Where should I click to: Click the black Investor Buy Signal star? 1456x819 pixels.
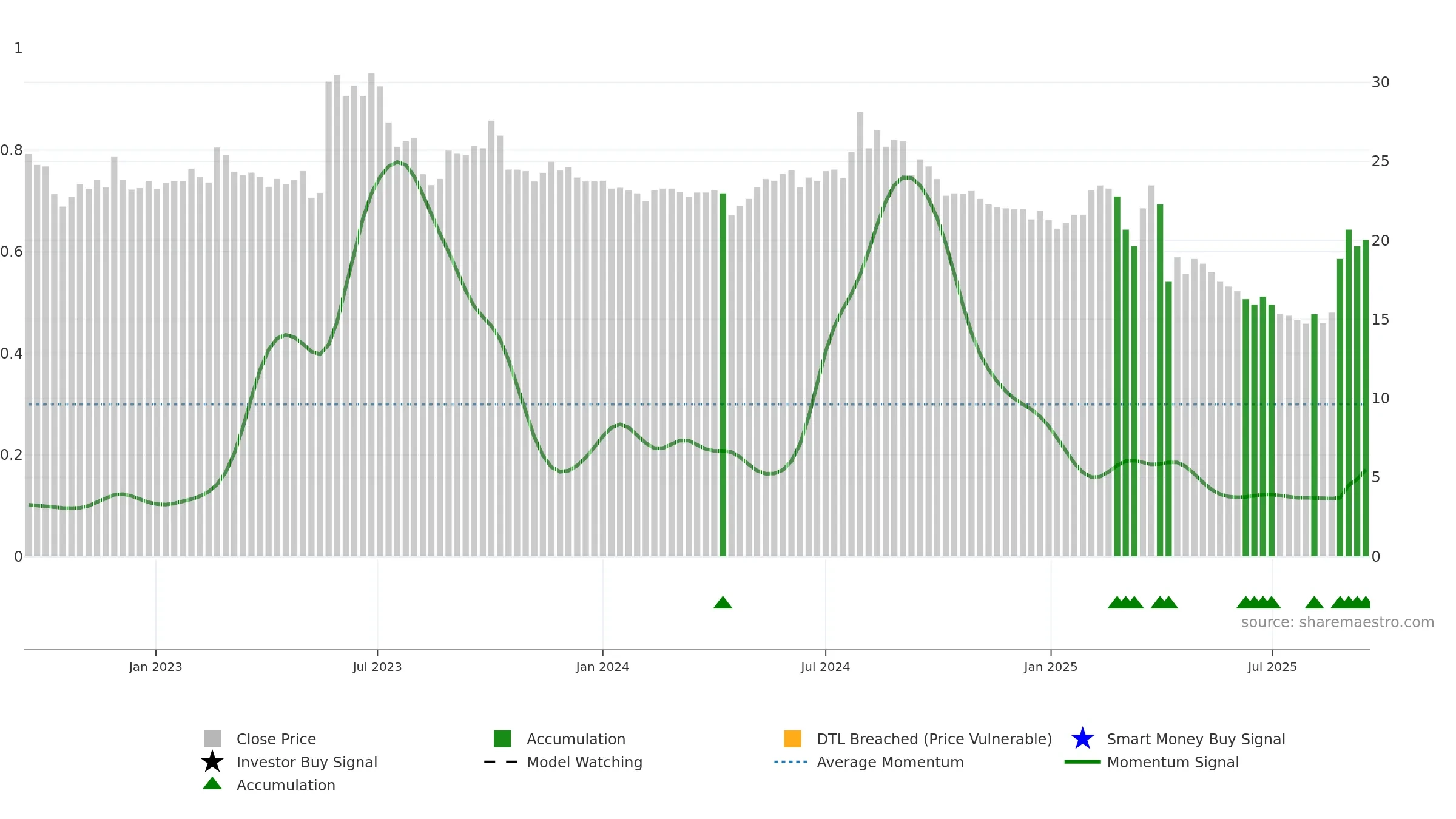pos(212,762)
